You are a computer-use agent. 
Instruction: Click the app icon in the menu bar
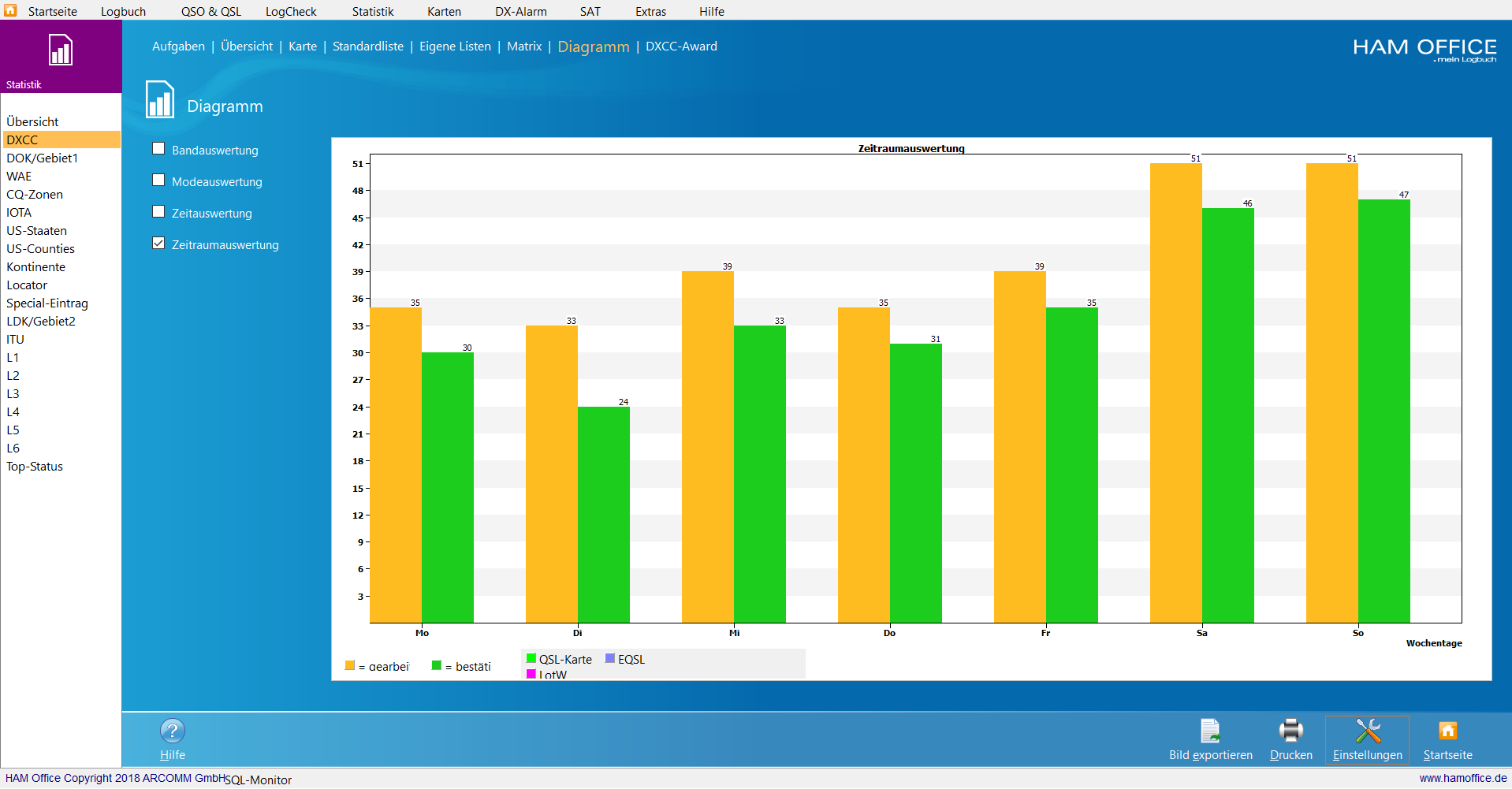click(10, 10)
